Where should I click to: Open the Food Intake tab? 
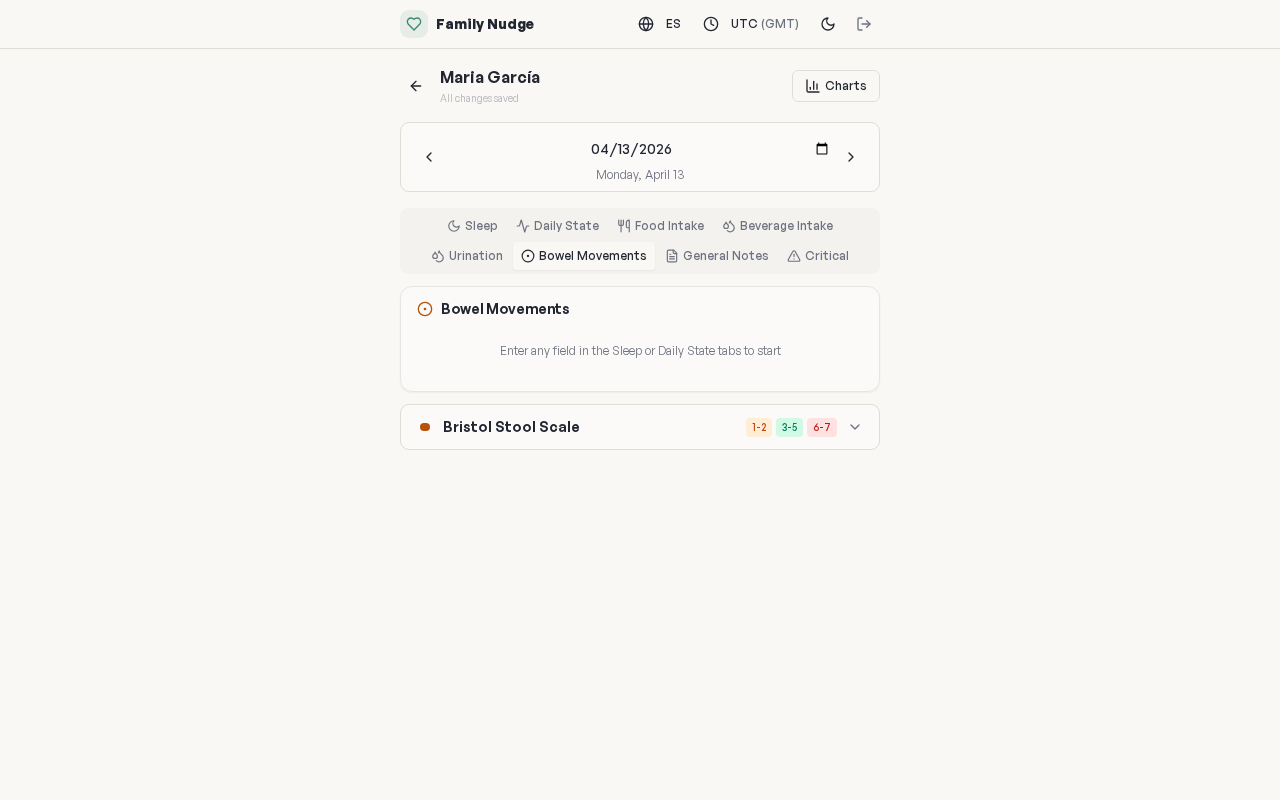(660, 226)
